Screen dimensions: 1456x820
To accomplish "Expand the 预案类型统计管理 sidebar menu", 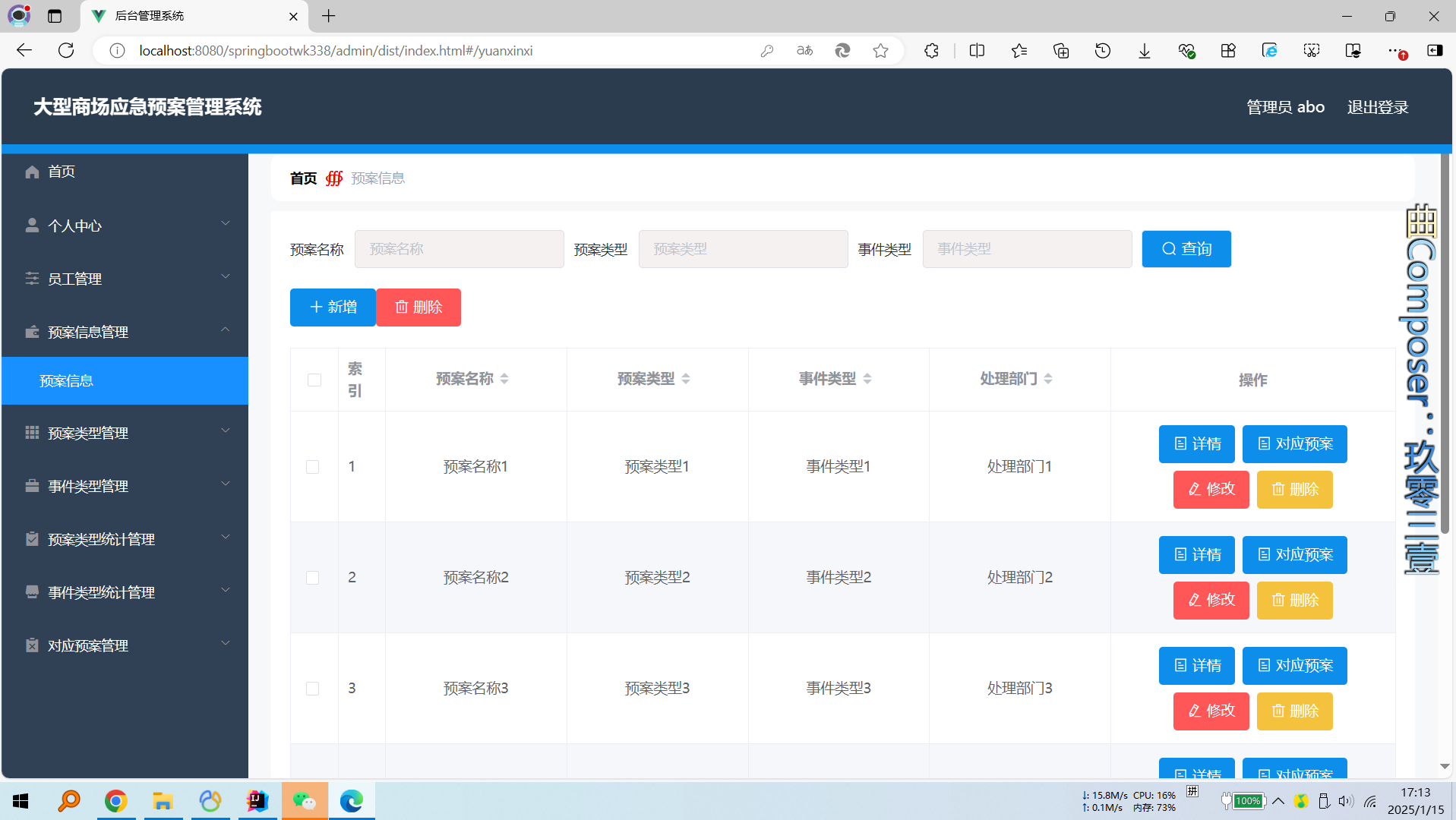I will coord(125,539).
